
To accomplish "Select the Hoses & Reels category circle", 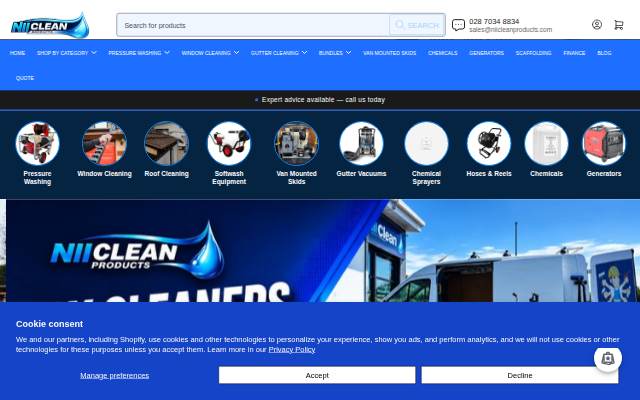I will tap(489, 144).
